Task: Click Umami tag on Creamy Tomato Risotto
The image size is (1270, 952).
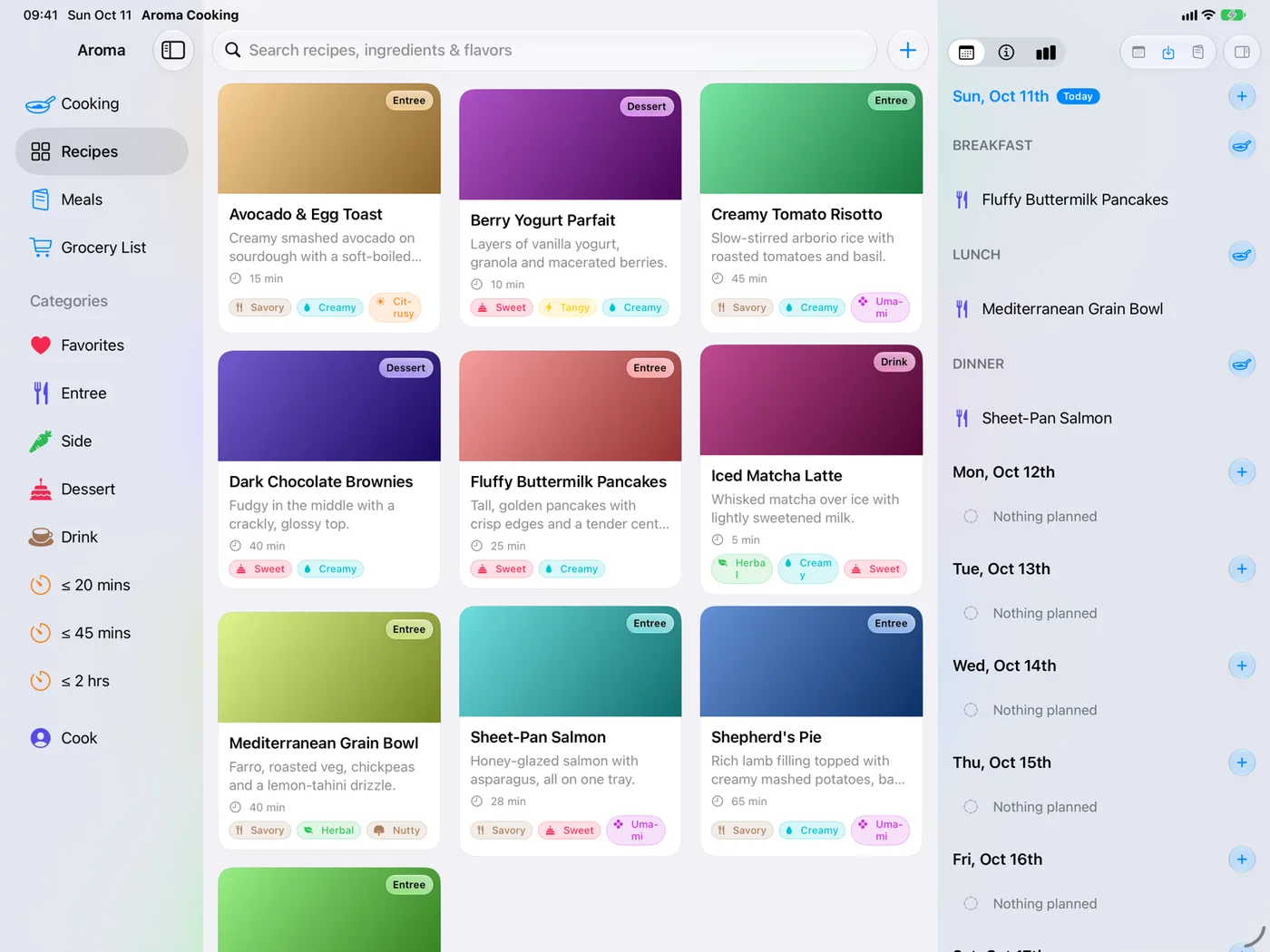Action: 880,308
